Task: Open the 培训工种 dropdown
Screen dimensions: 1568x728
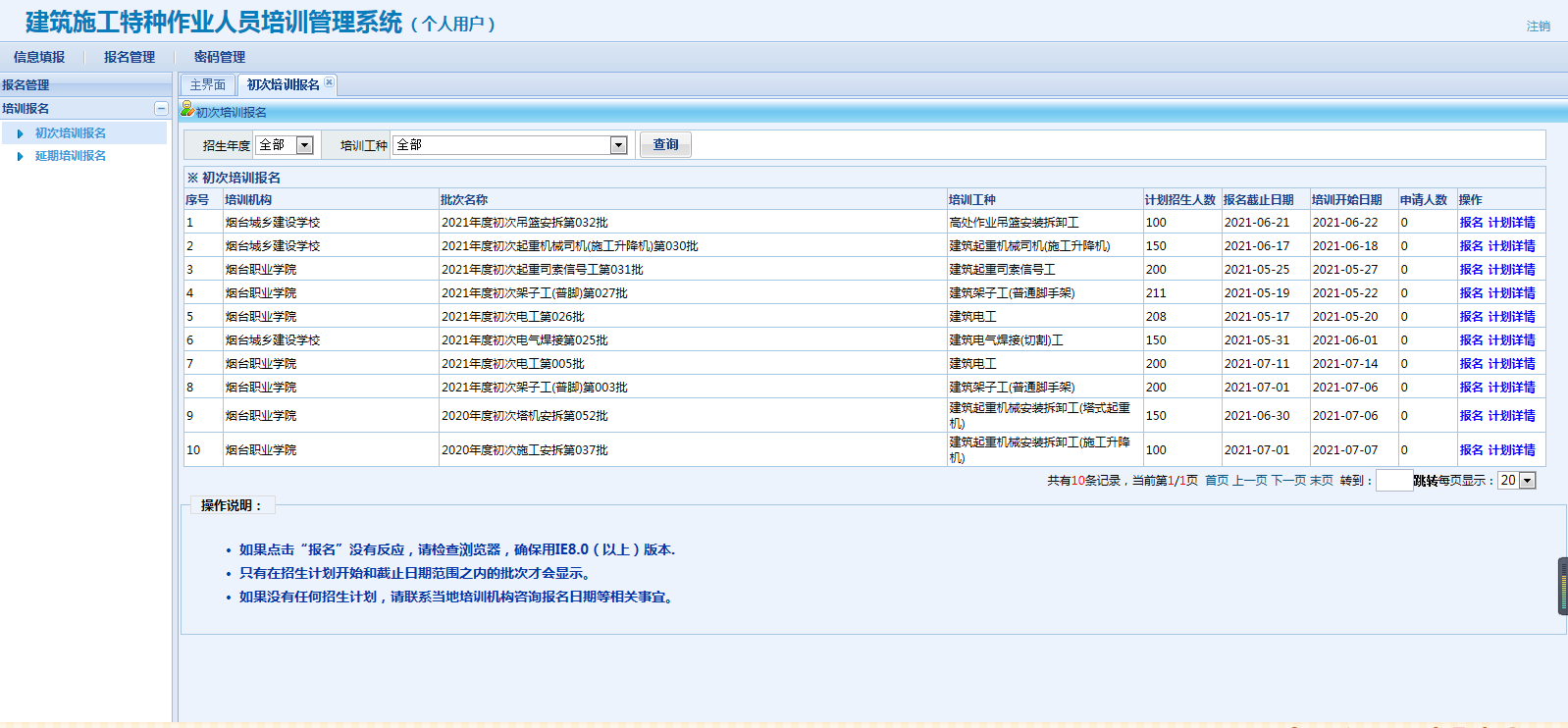Action: point(618,145)
